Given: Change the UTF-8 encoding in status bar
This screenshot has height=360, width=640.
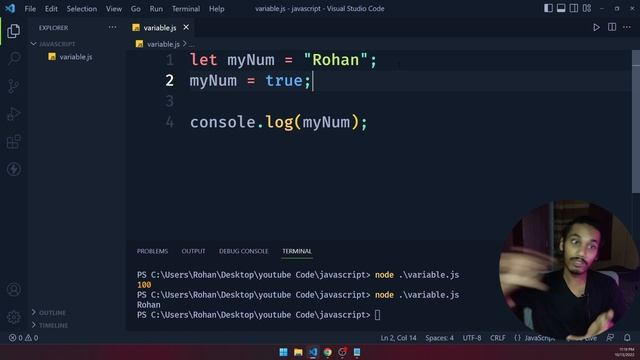Looking at the screenshot, I should tap(472, 338).
